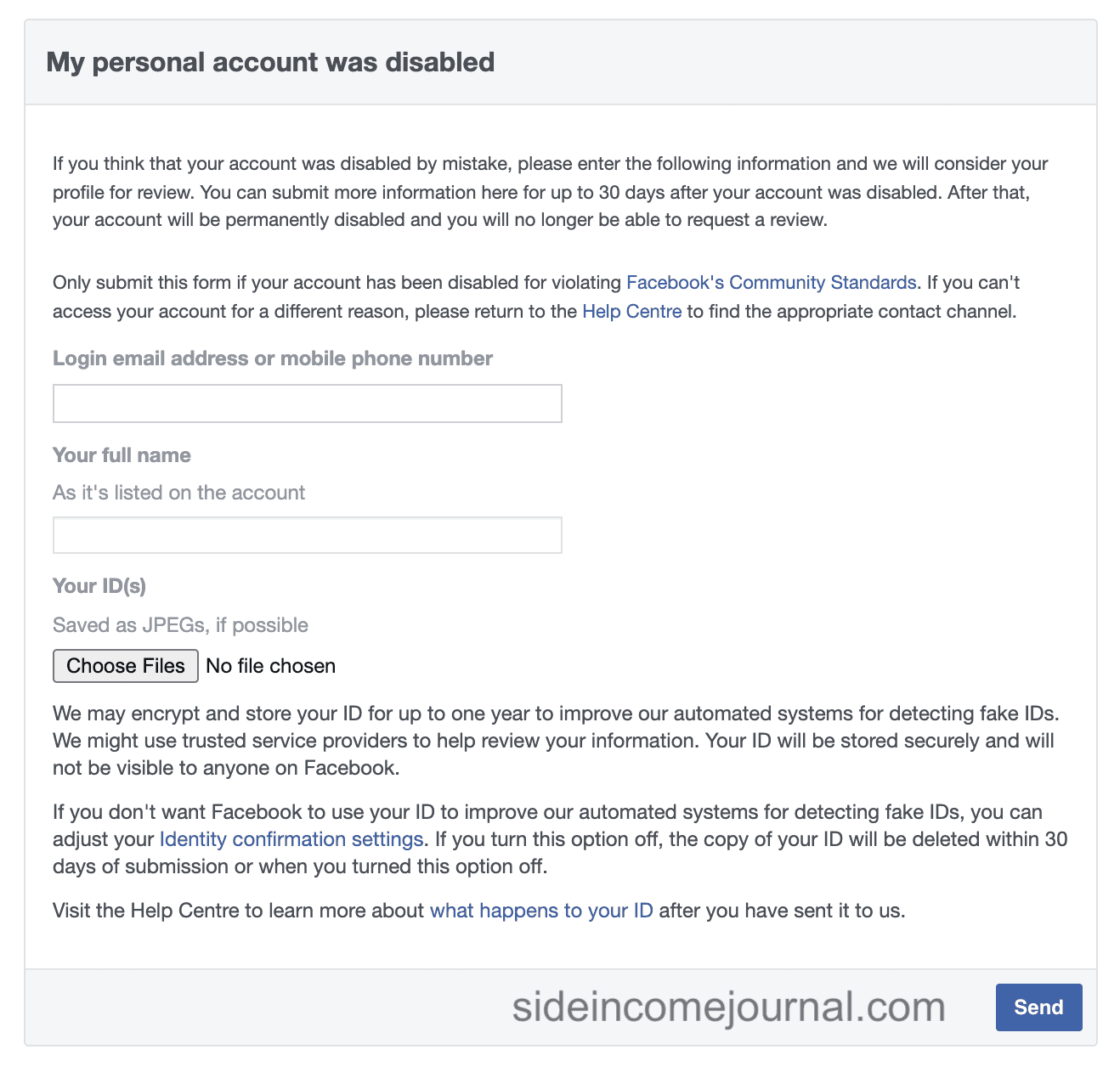Click the 'We may encrypt and store your ID' paragraph
Viewport: 1120px width, 1072px height.
pyautogui.click(x=557, y=741)
